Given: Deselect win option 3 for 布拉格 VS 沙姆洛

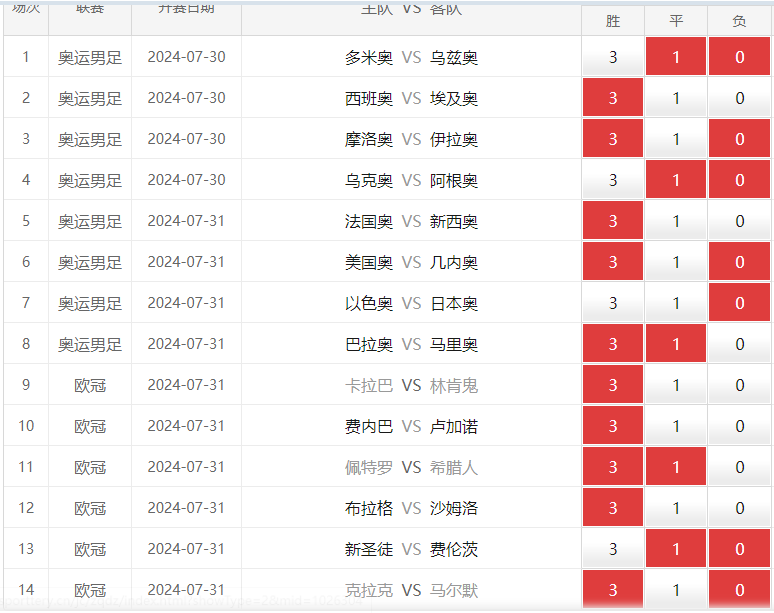Looking at the screenshot, I should click(613, 507).
